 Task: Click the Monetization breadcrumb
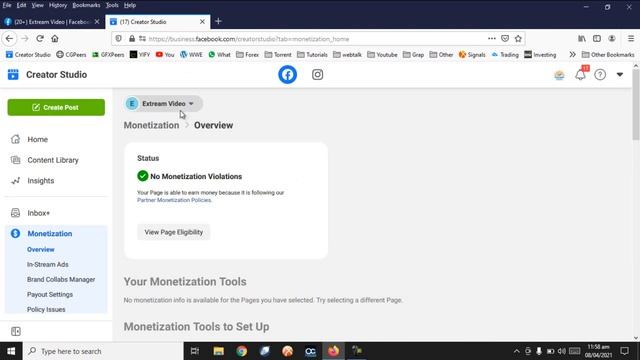pyautogui.click(x=151, y=125)
